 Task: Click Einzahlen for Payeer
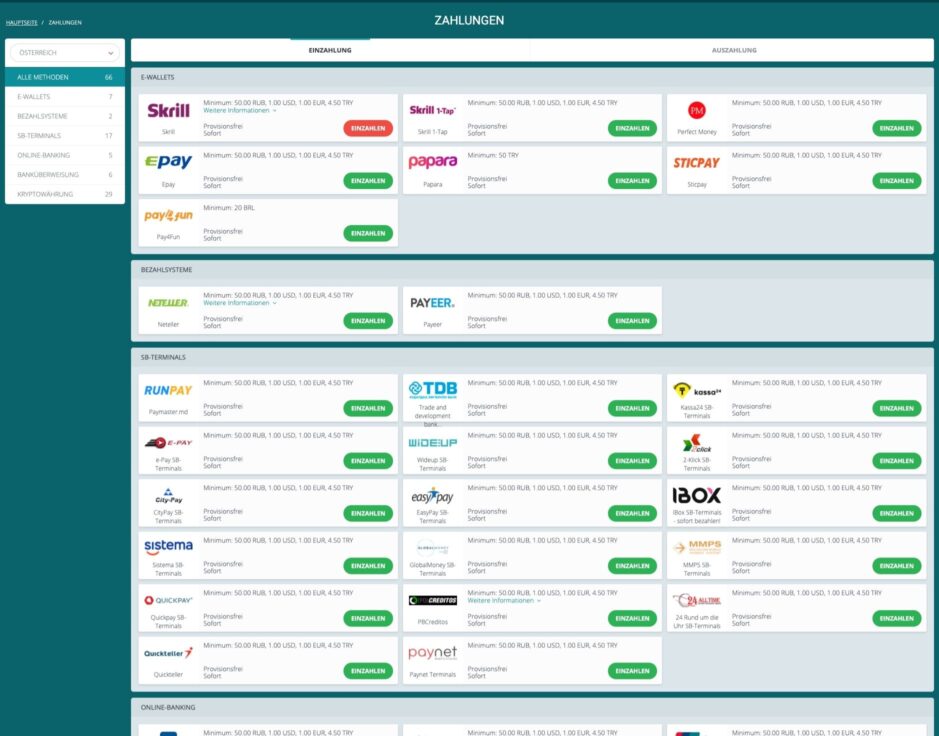(x=632, y=321)
